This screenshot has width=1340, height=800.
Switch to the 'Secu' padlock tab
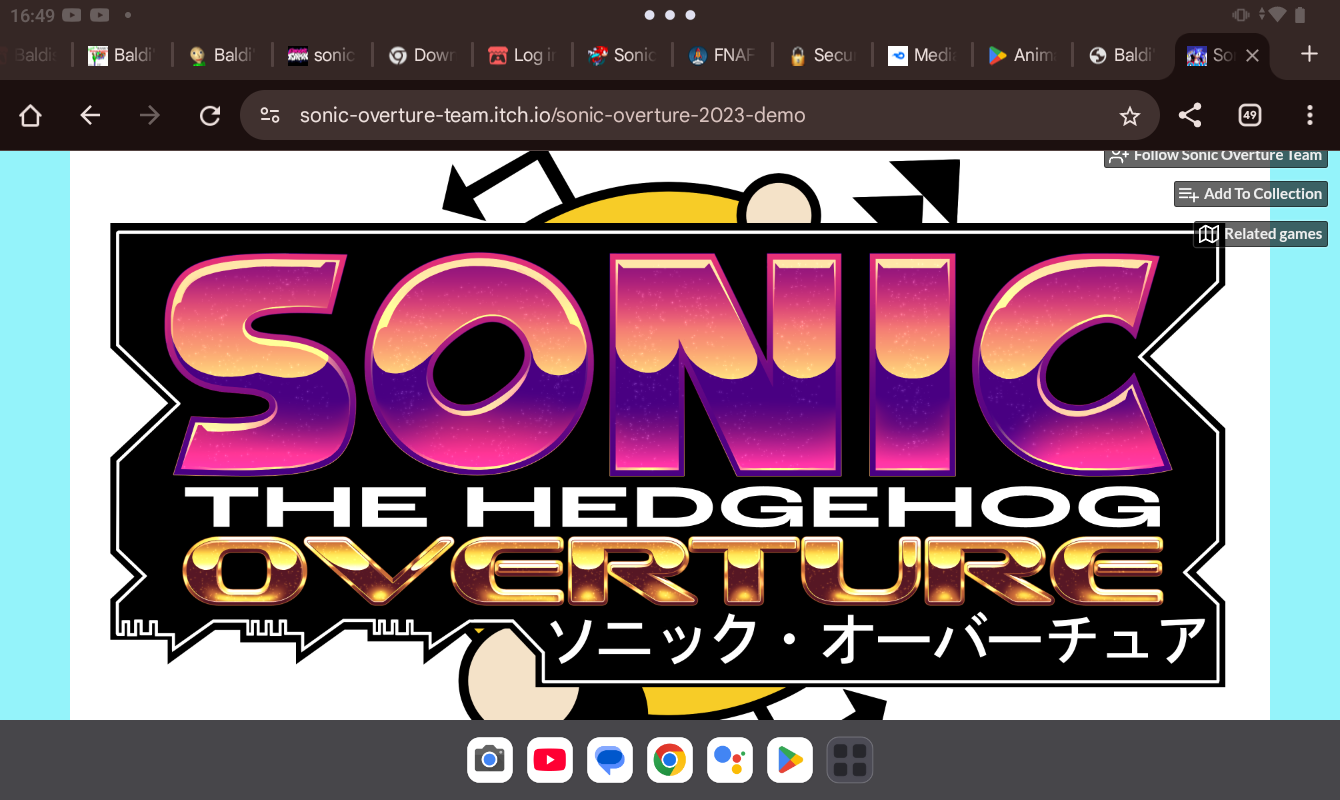(820, 55)
